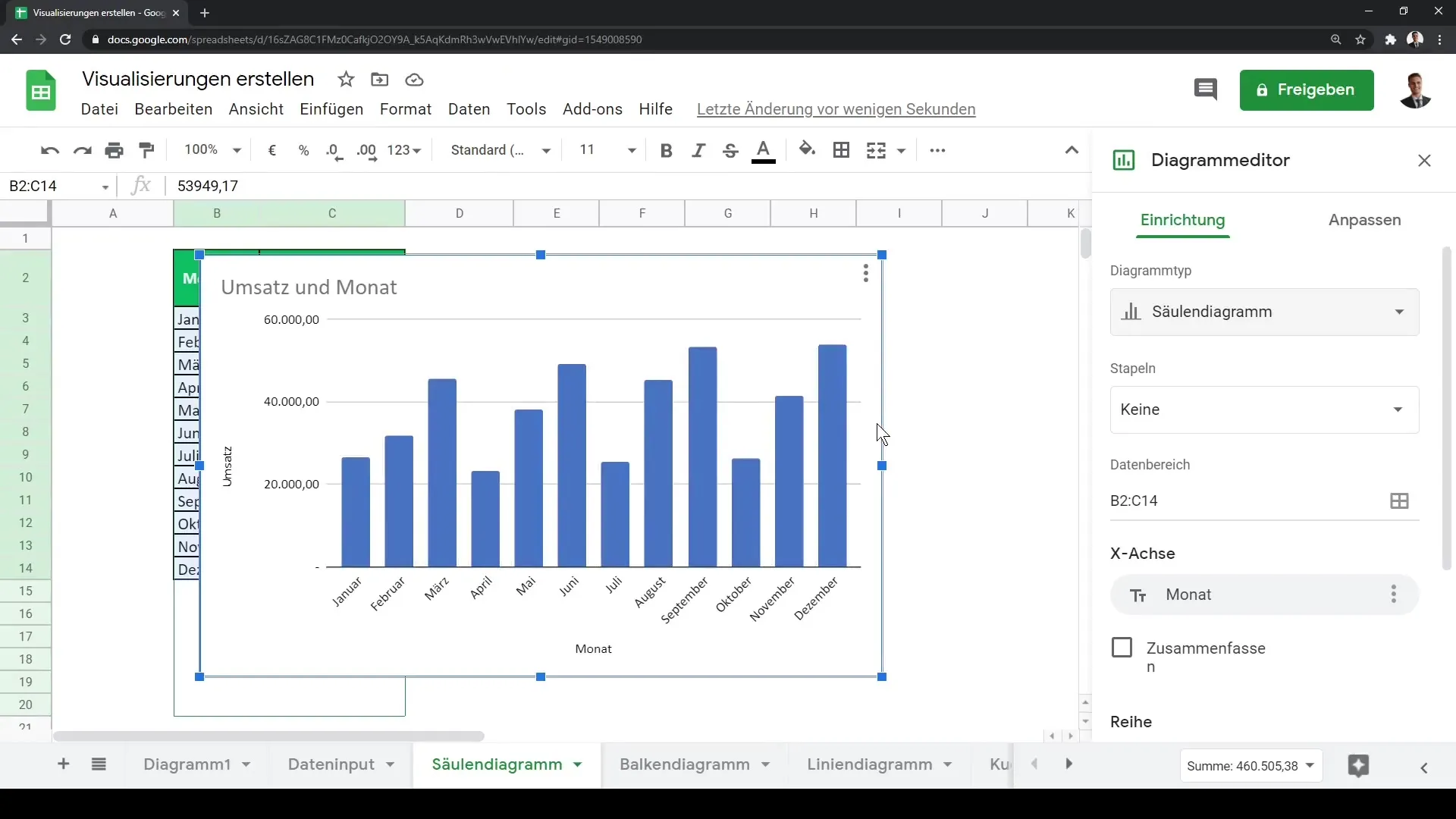Open the Daten menu
Image resolution: width=1456 pixels, height=819 pixels.
[x=469, y=109]
